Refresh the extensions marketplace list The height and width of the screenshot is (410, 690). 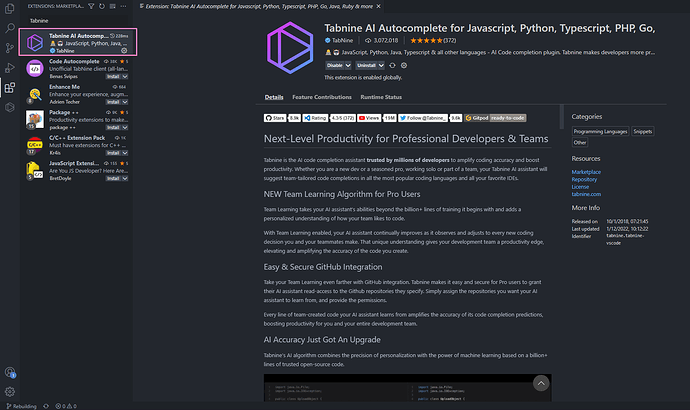pos(100,6)
